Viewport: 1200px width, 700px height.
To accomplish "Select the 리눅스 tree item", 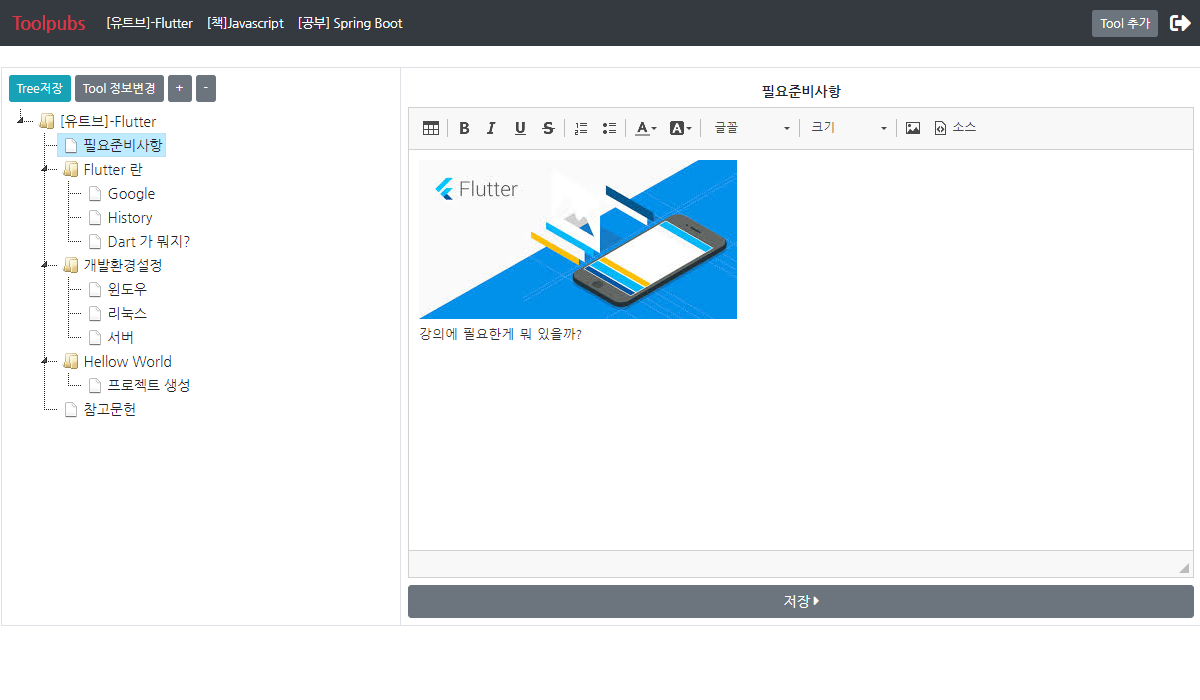I will click(127, 314).
